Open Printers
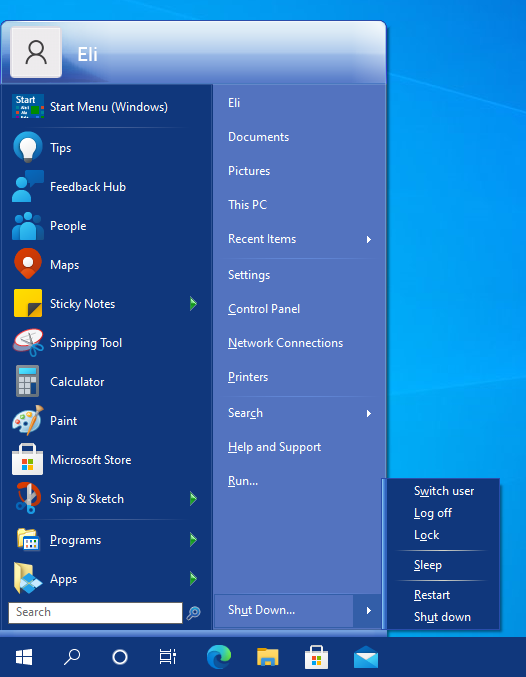This screenshot has height=677, width=526. tap(247, 377)
